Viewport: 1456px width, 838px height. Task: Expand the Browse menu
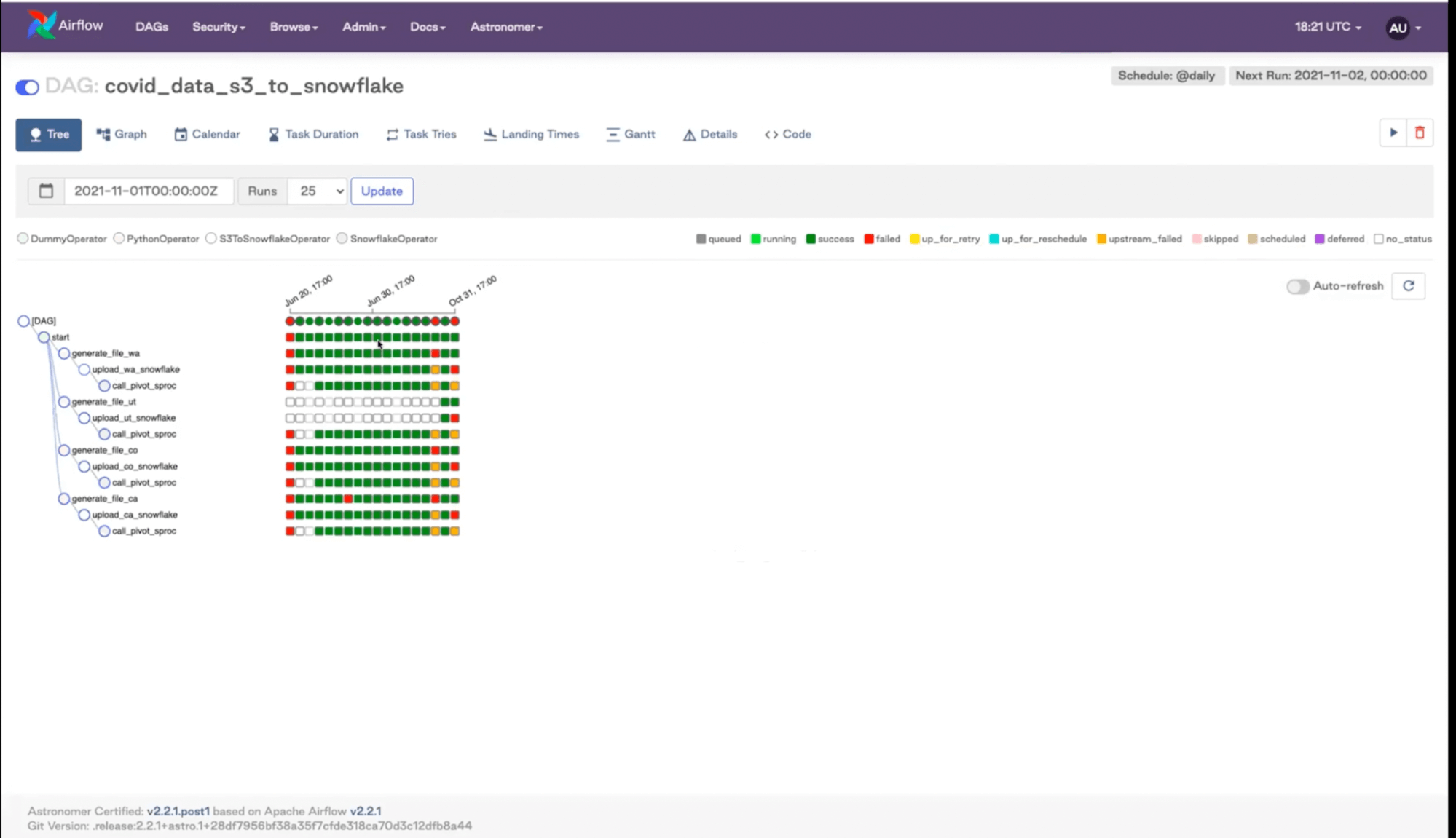(294, 27)
